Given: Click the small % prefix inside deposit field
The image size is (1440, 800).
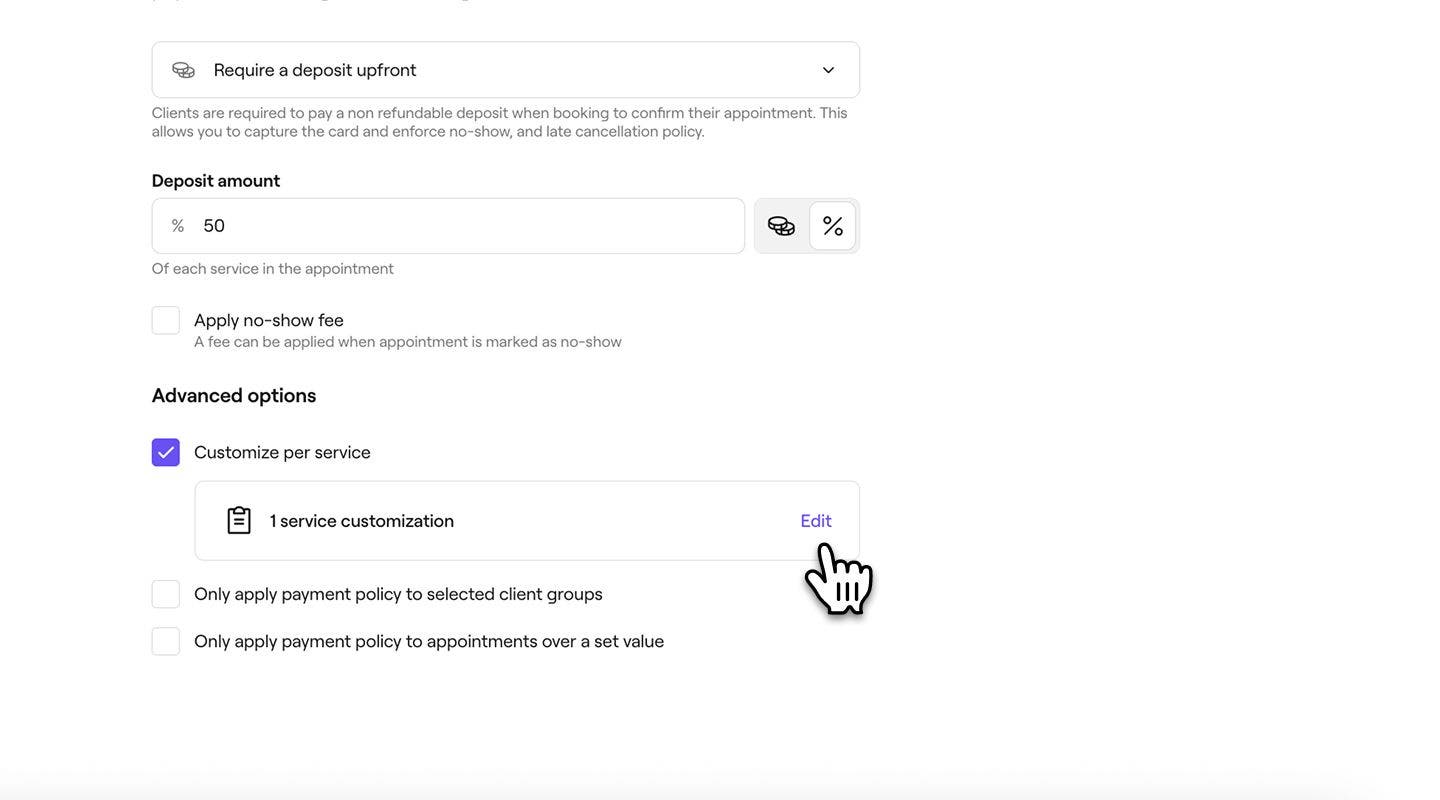Looking at the screenshot, I should (178, 226).
